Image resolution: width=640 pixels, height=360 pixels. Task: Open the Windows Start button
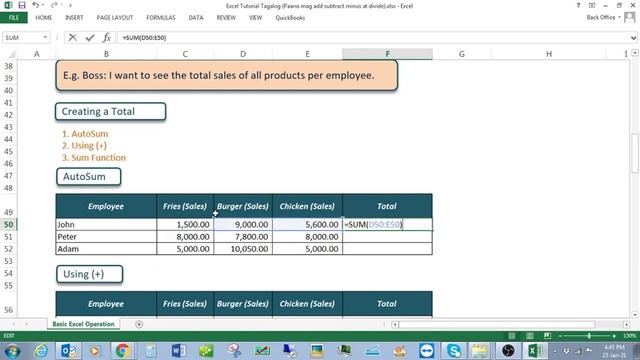click(x=13, y=351)
